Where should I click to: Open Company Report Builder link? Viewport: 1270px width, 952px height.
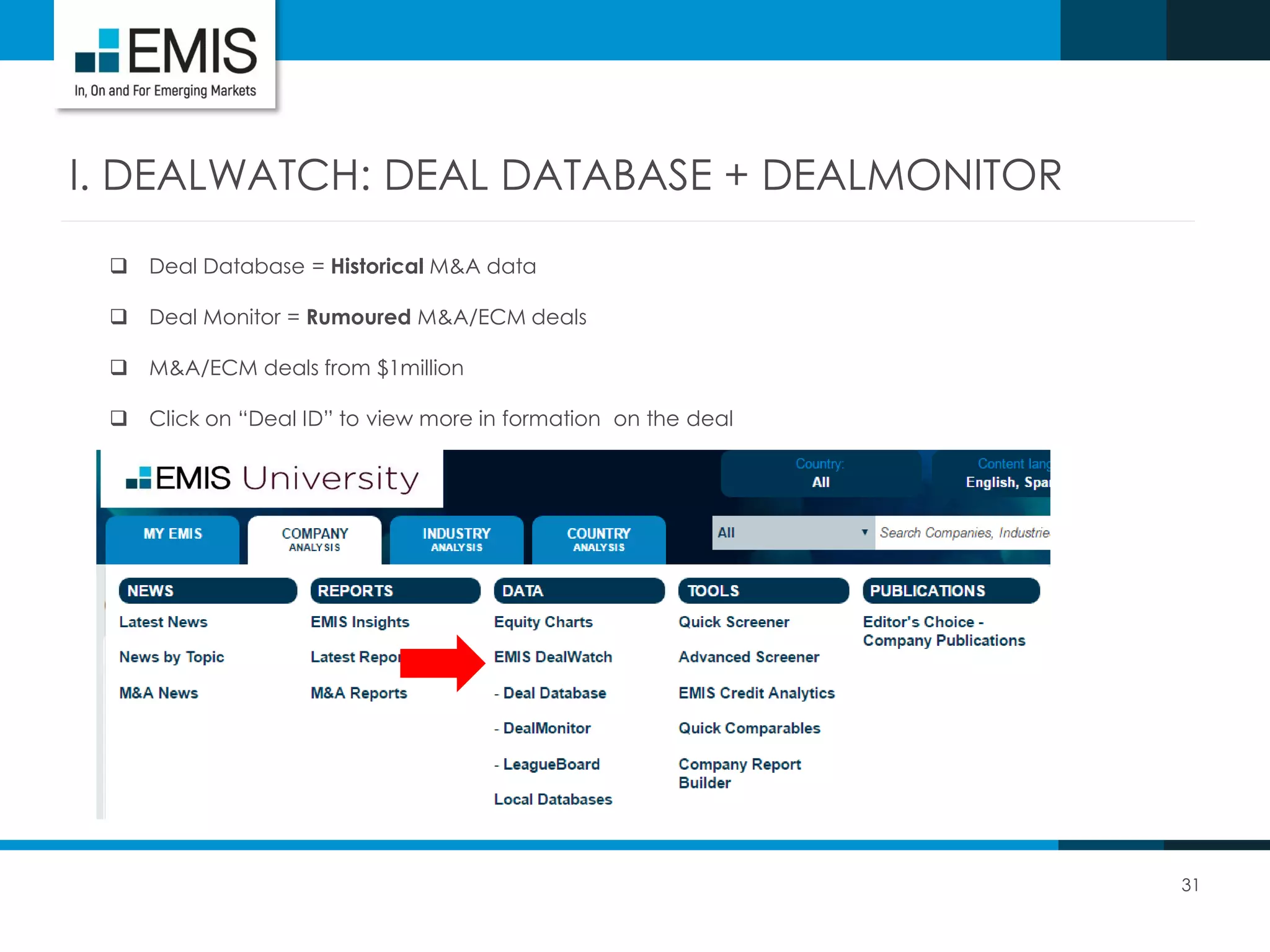[740, 773]
